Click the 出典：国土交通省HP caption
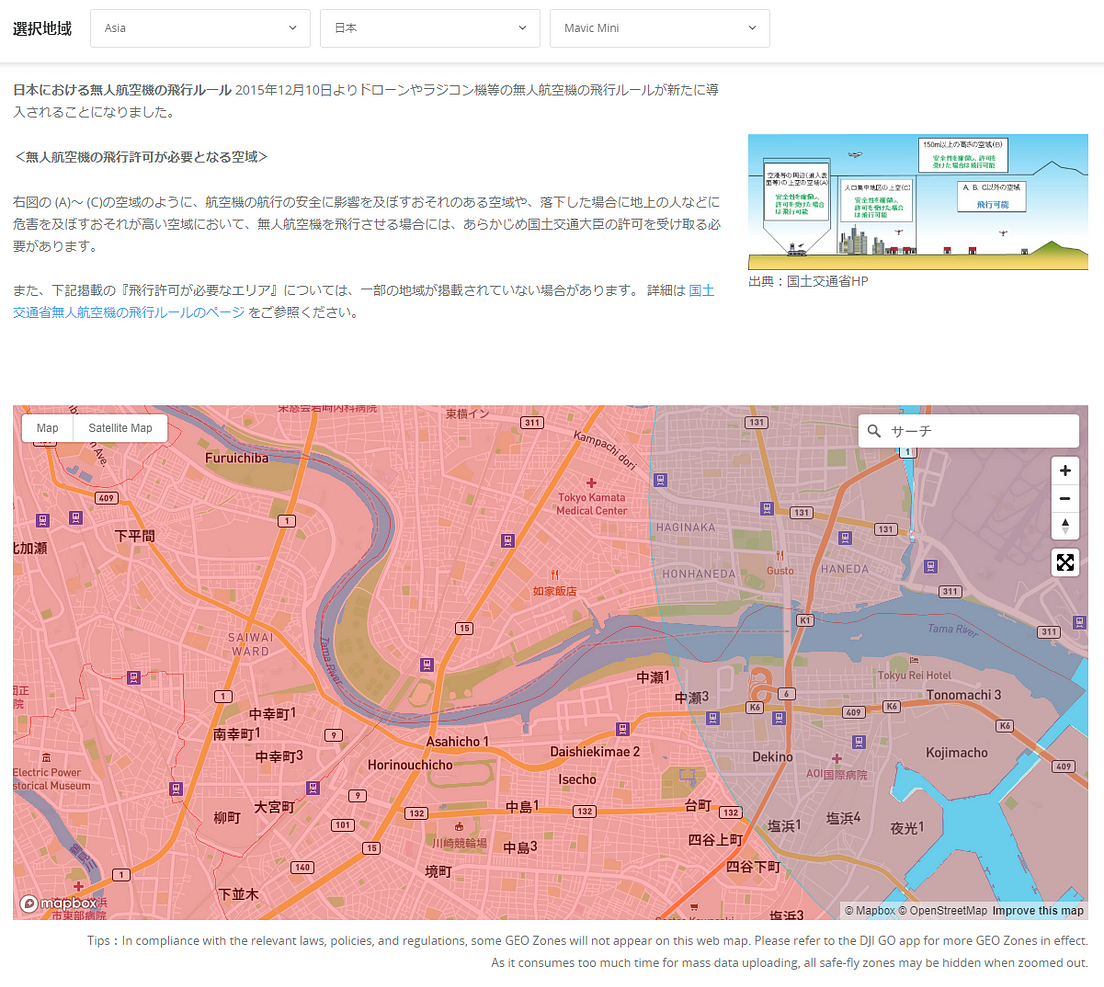This screenshot has height=987, width=1104. click(x=808, y=282)
